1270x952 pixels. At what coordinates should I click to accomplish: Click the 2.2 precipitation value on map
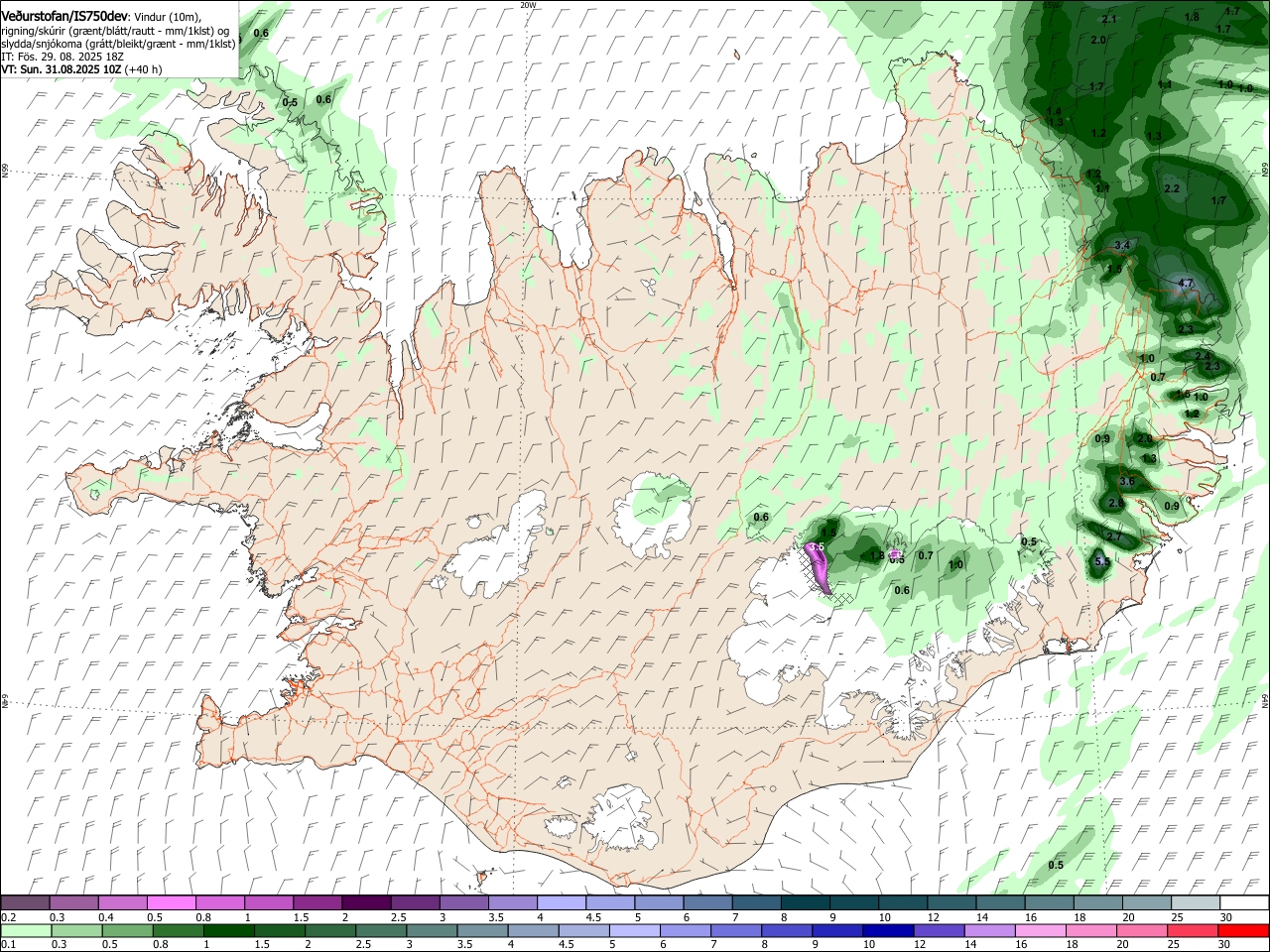(1172, 188)
